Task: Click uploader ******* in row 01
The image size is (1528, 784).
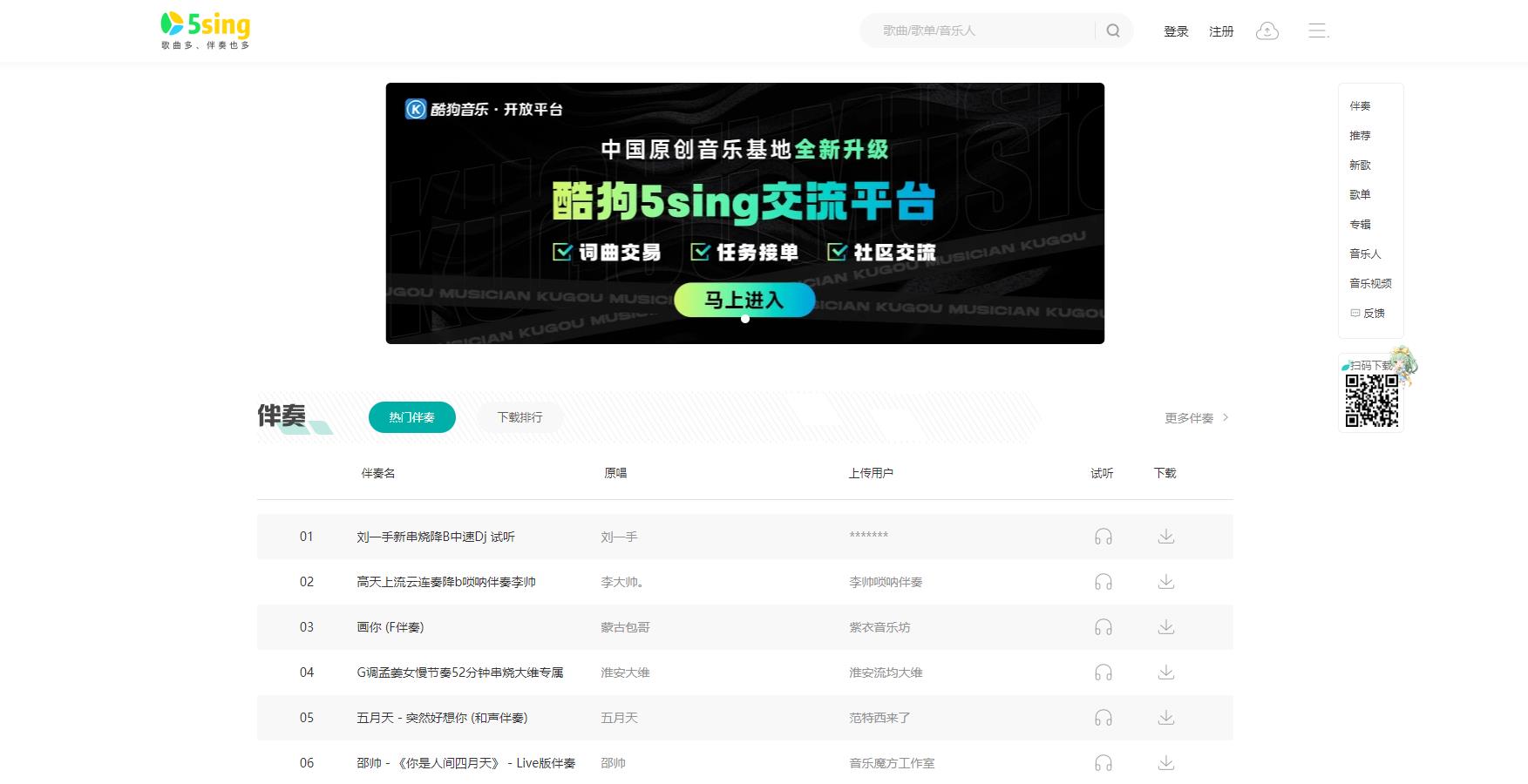Action: click(869, 536)
